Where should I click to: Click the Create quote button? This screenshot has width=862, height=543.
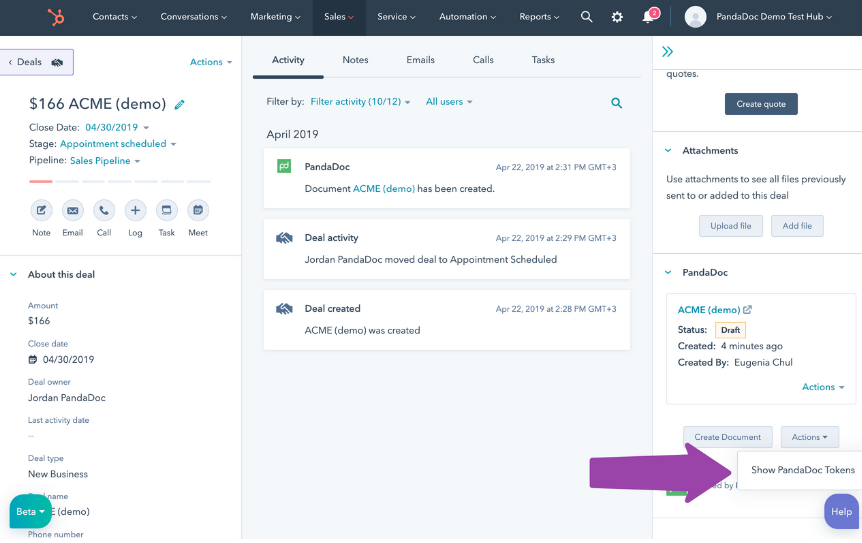pos(761,104)
